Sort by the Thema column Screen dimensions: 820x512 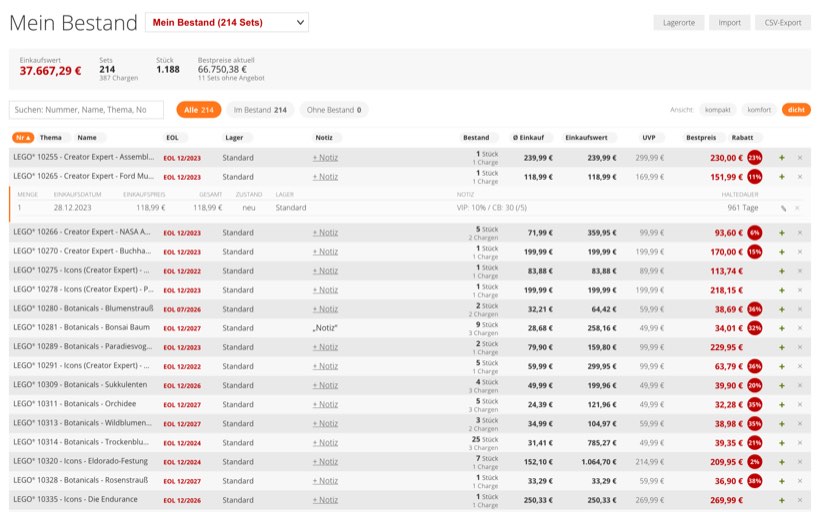point(51,138)
